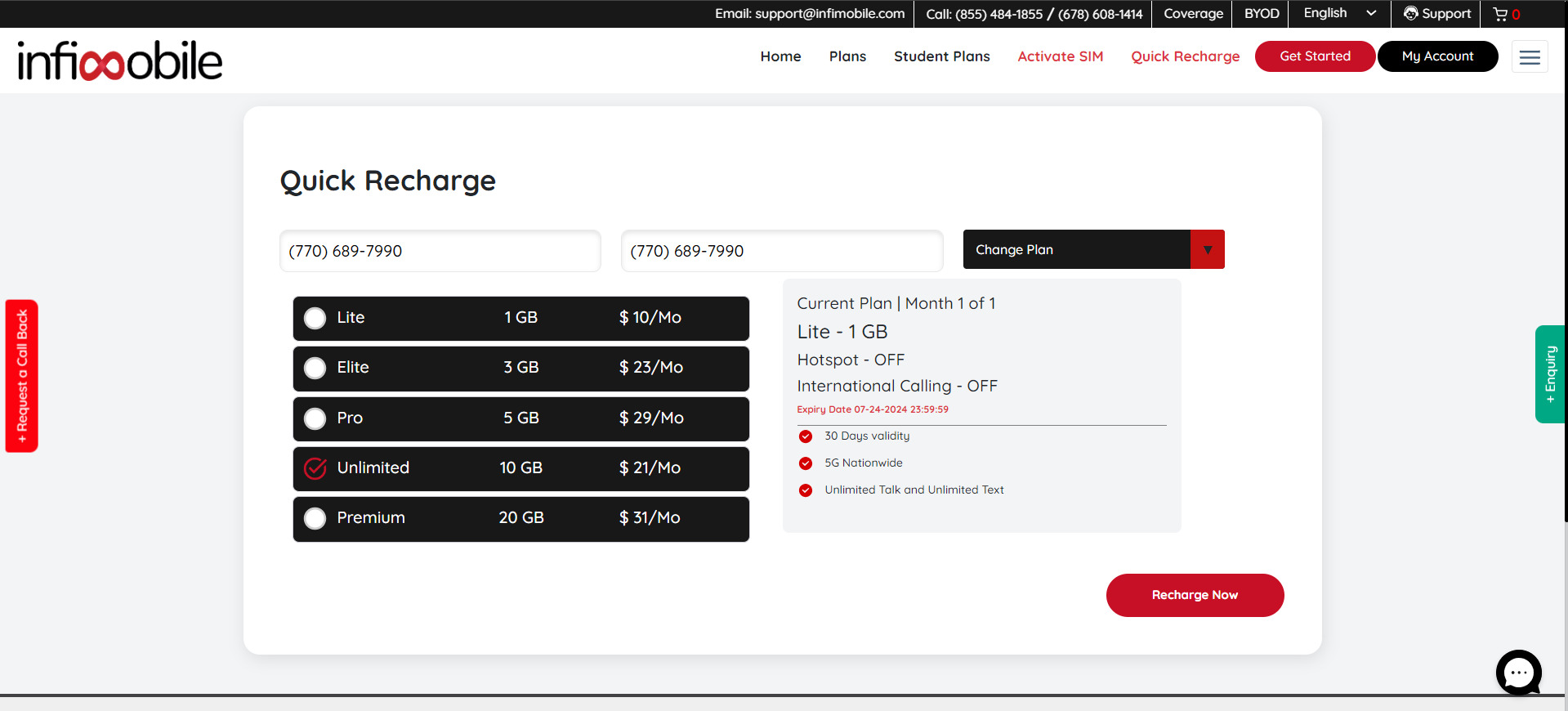
Task: Click the 'Quick Recharge' heading
Action: [x=388, y=181]
